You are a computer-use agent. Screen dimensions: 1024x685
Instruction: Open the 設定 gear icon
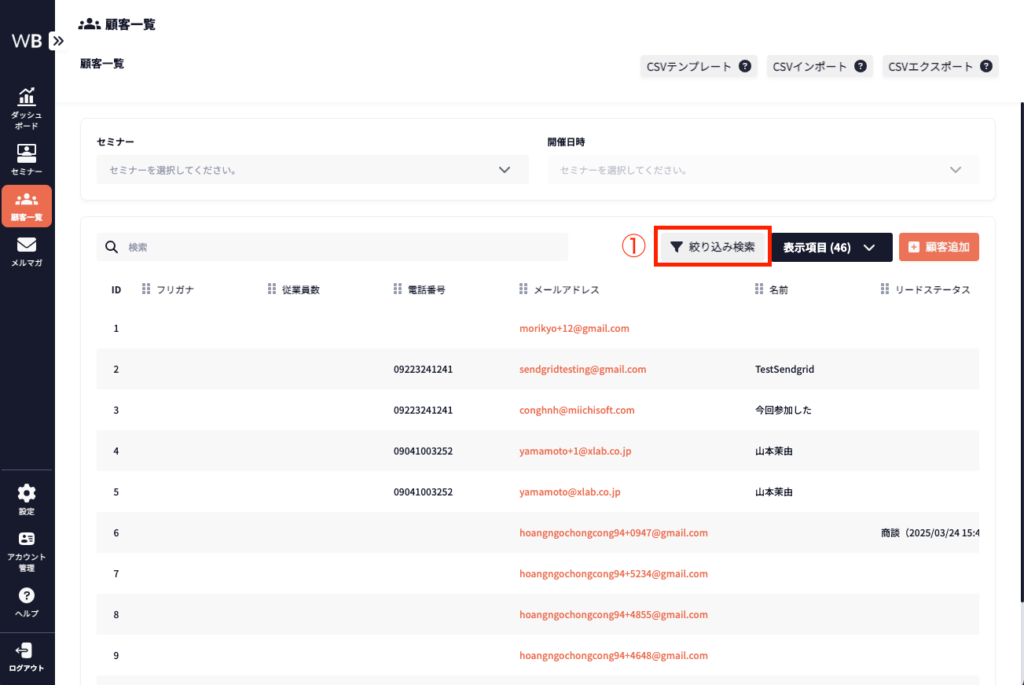pos(27,493)
